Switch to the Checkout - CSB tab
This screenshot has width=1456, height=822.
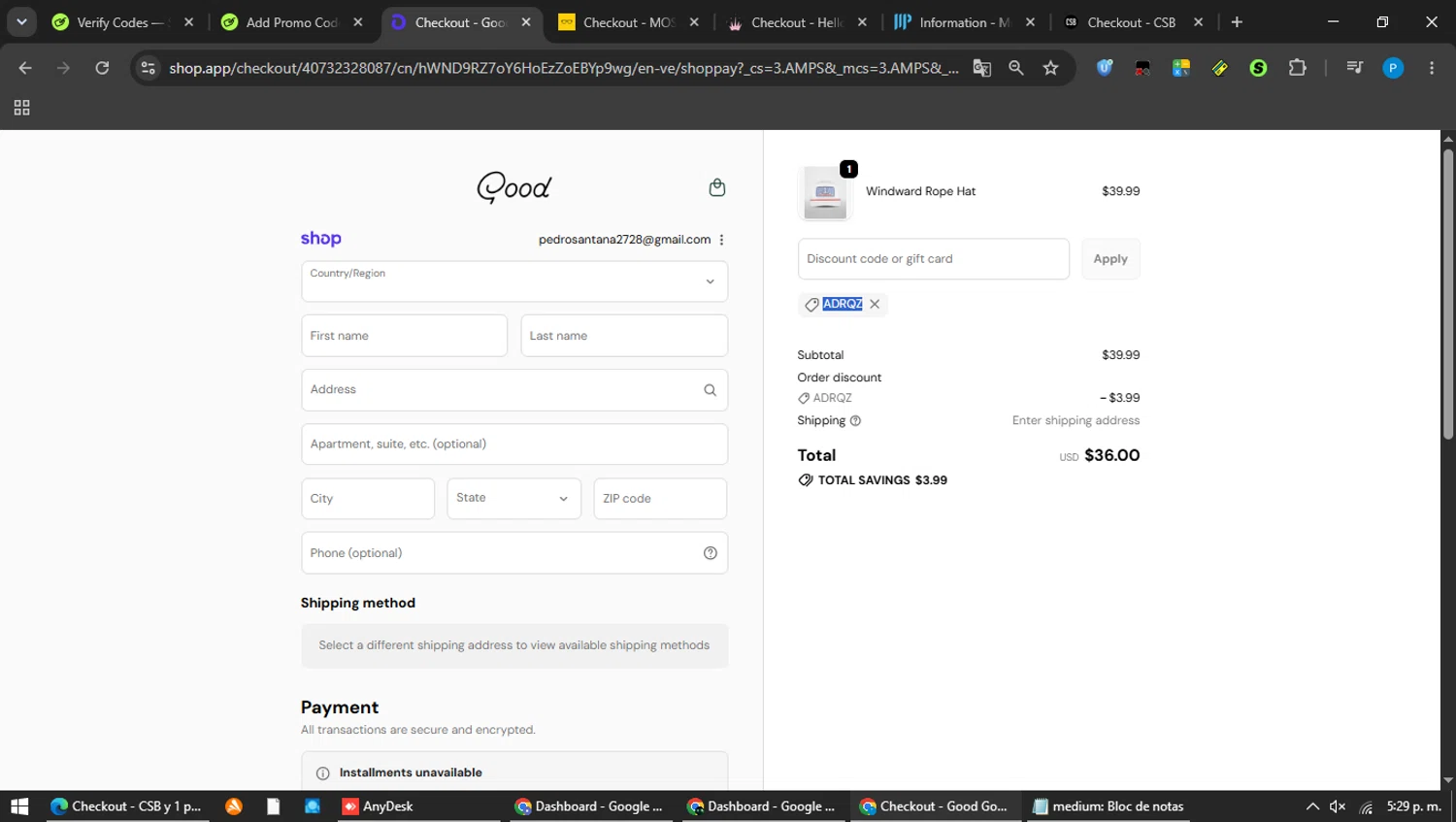click(x=1133, y=22)
